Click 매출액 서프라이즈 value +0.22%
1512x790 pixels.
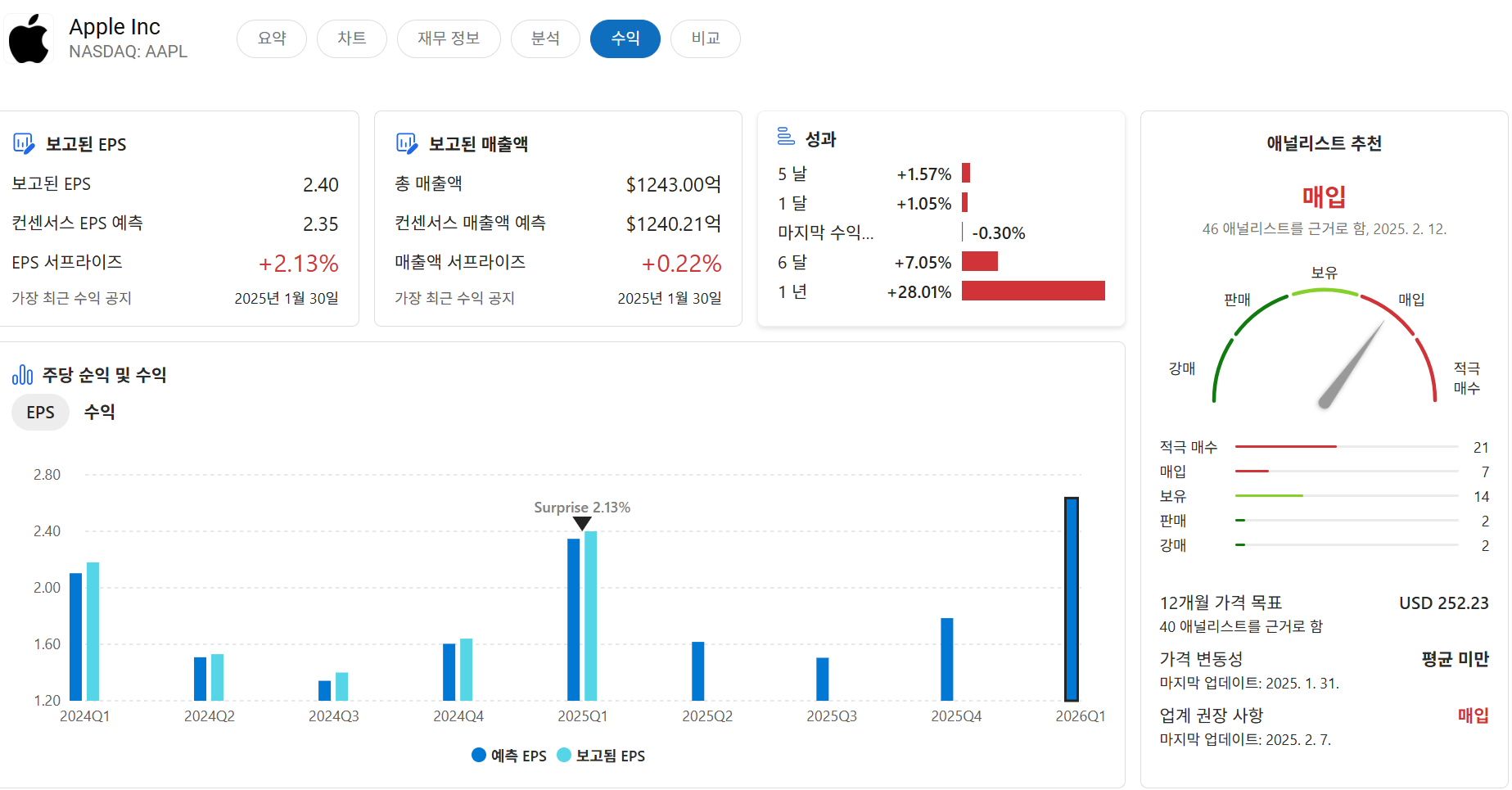681,264
